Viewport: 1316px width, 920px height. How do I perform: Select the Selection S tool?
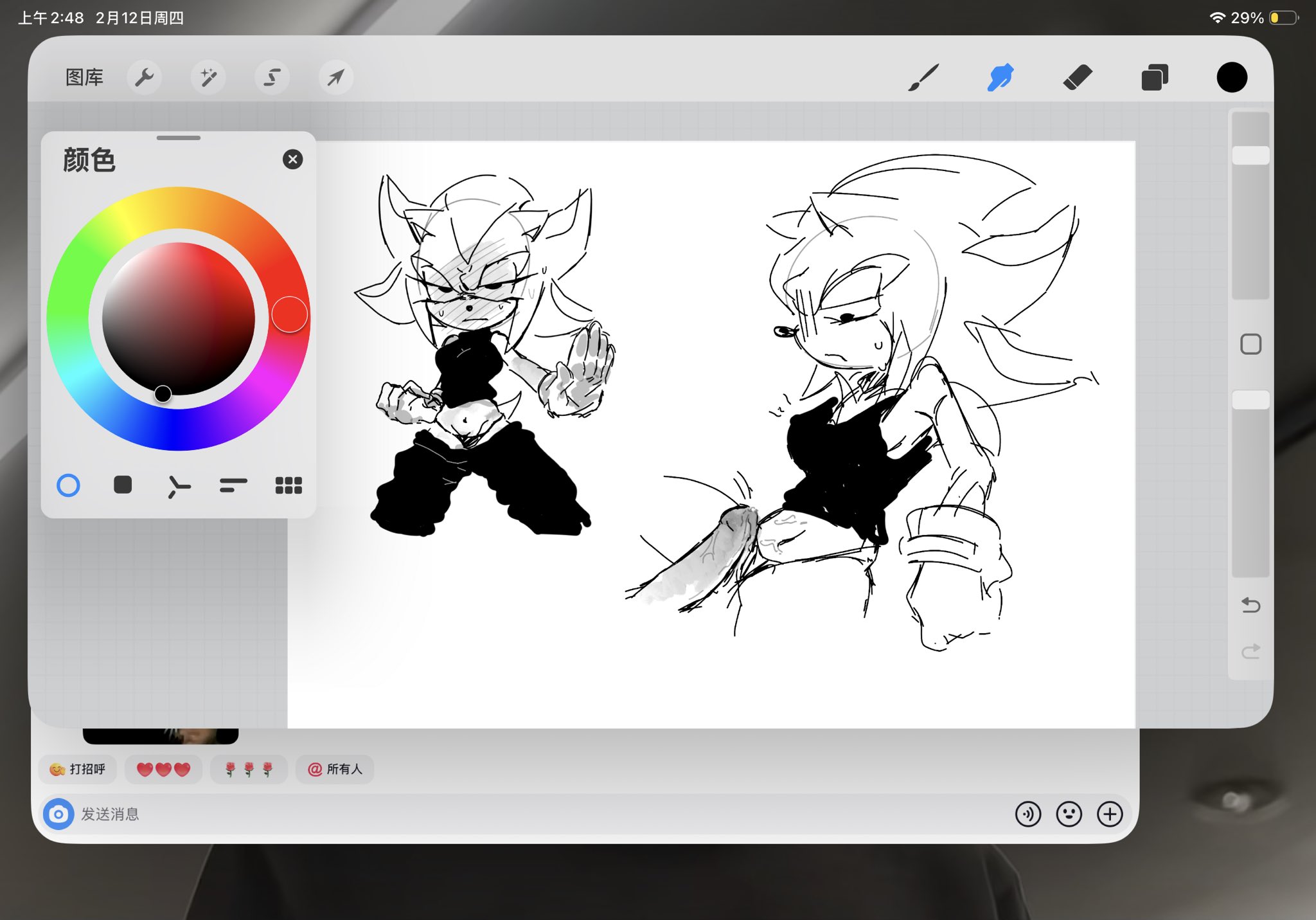272,78
